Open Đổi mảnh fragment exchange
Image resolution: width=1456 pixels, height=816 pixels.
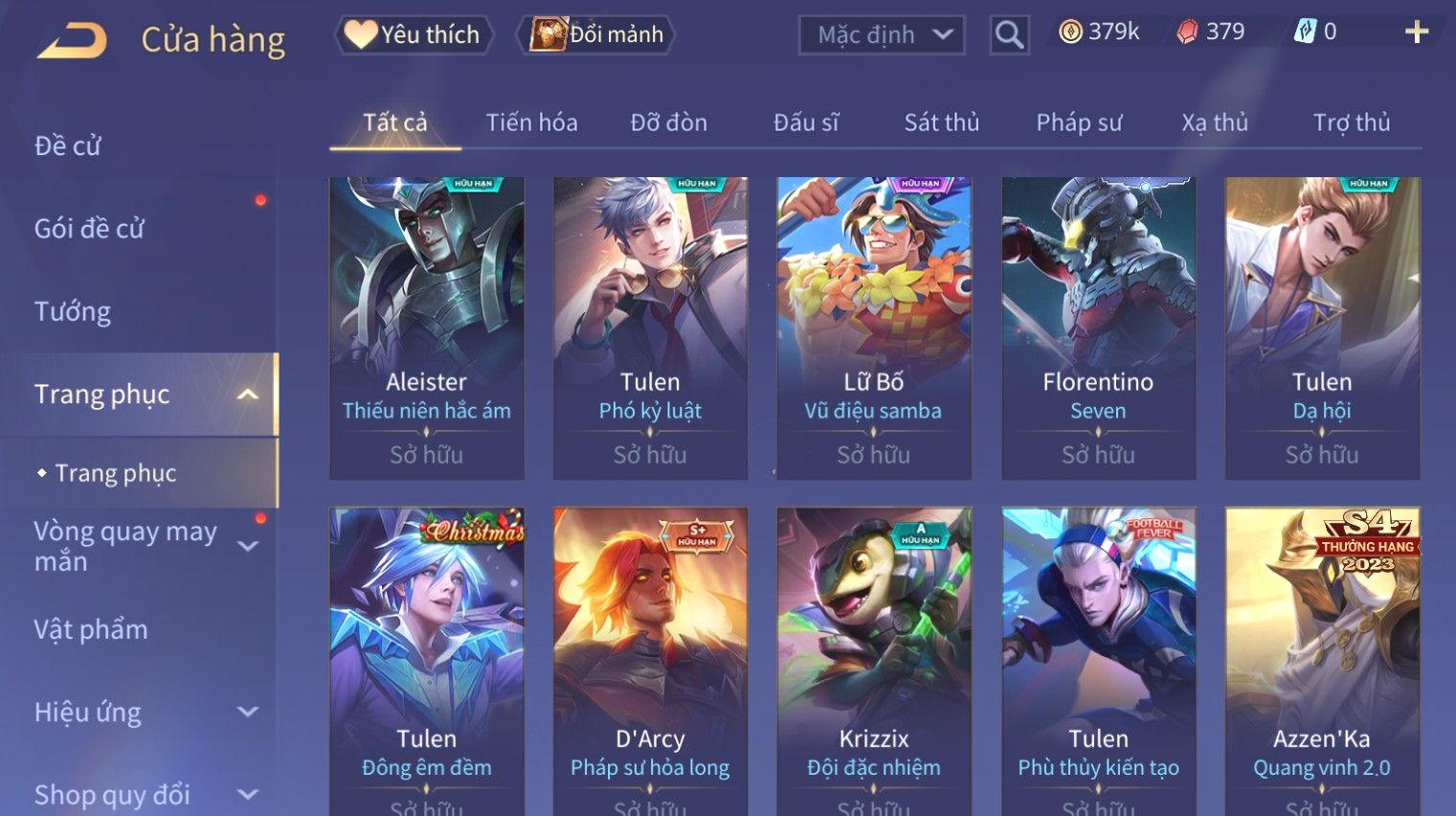pyautogui.click(x=597, y=34)
